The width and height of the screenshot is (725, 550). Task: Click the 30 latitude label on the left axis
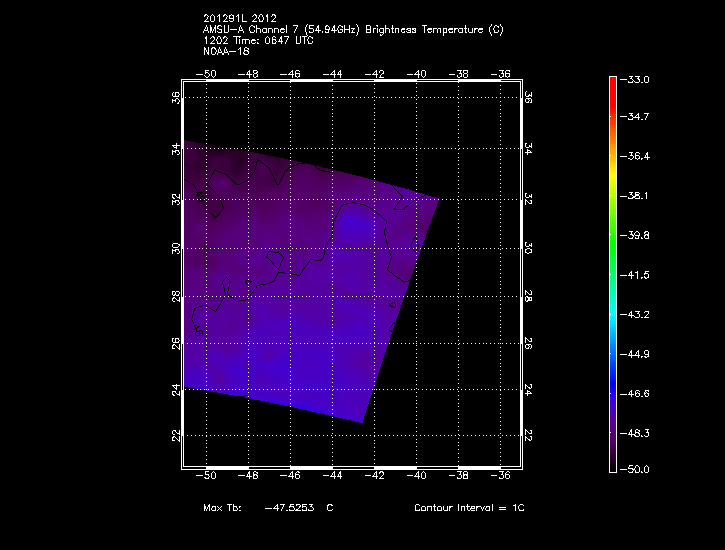(x=176, y=248)
